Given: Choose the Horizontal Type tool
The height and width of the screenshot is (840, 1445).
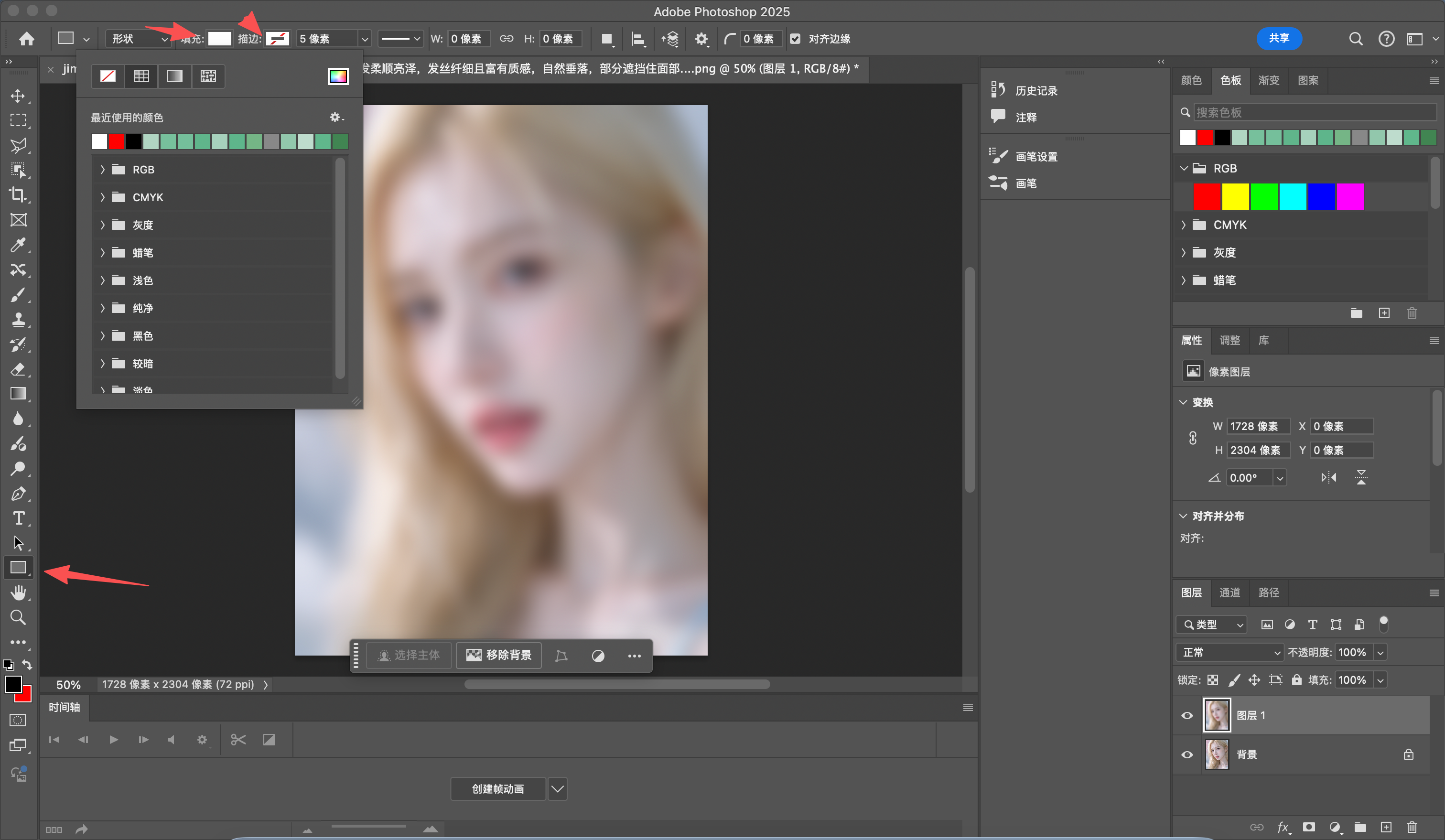Looking at the screenshot, I should pyautogui.click(x=18, y=518).
